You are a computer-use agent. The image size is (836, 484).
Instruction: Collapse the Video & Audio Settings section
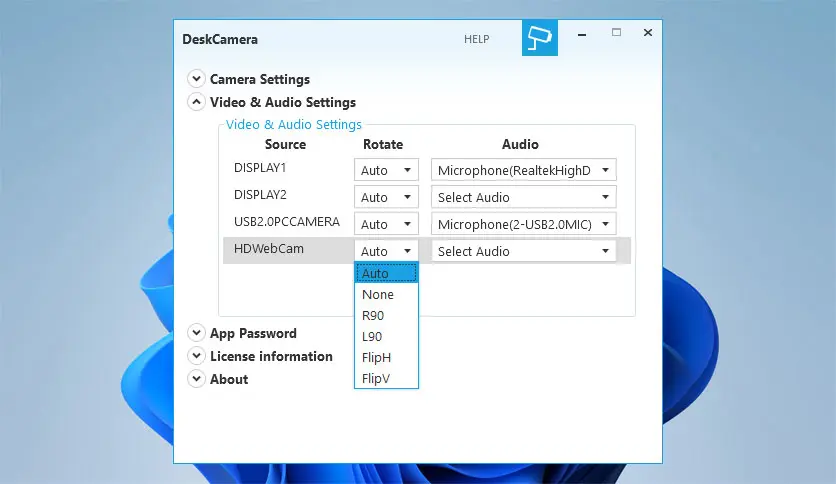click(x=196, y=102)
